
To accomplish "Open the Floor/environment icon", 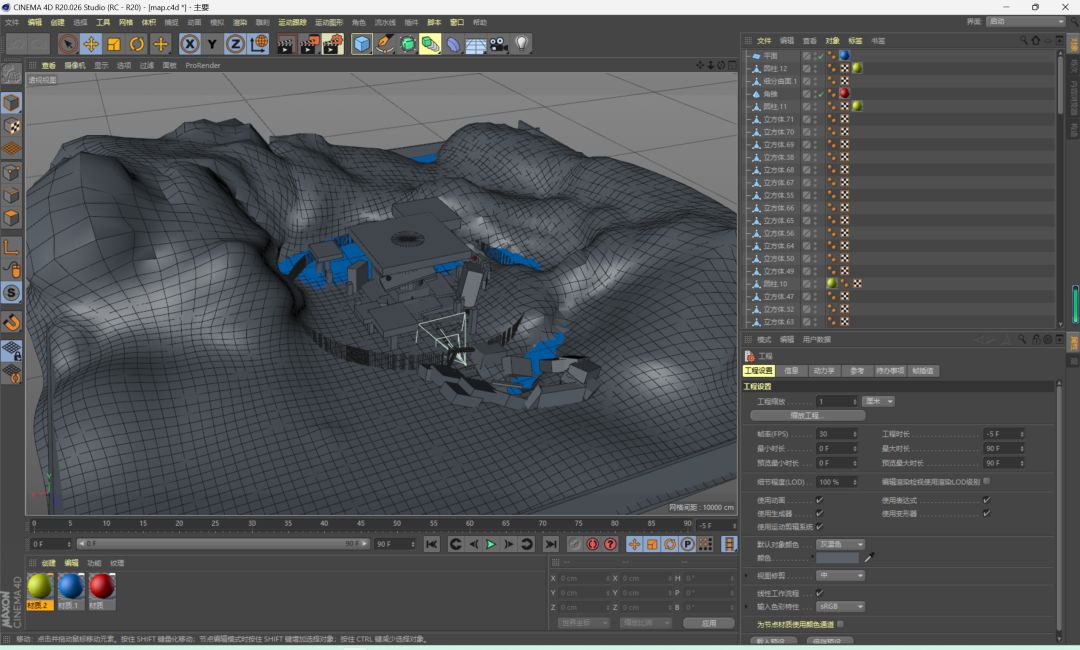I will (476, 44).
